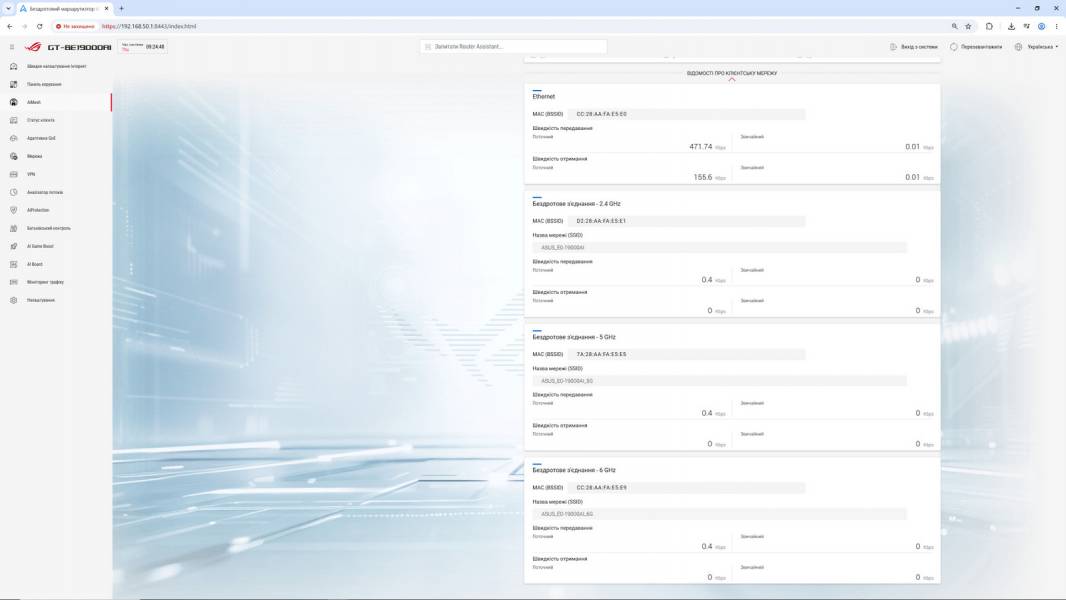Click the system time 09:24:48 display
Viewport: 1066px width, 600px height.
point(155,47)
